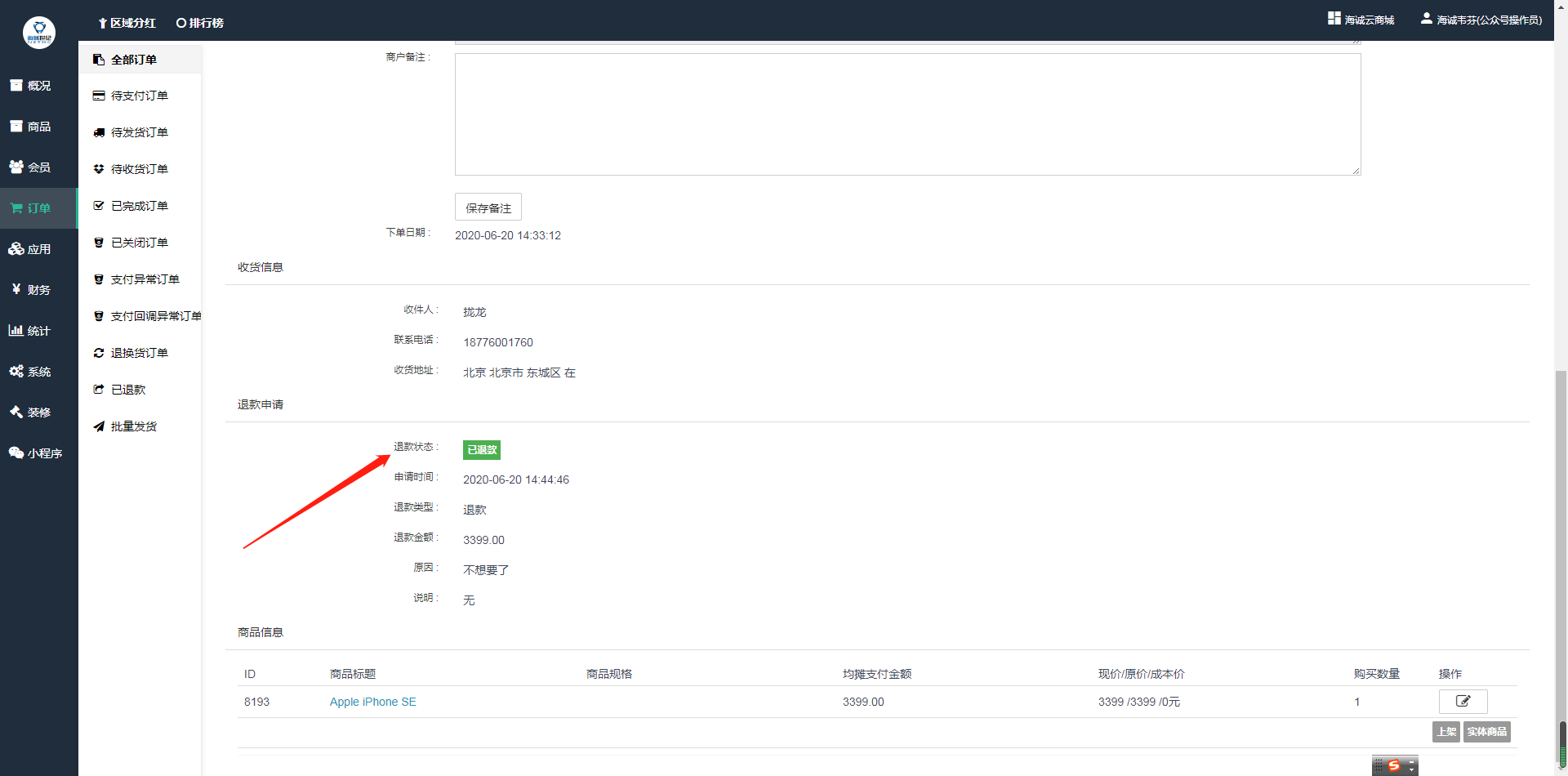The image size is (1568, 776).
Task: Open 装修 hammer icon in sidebar
Action: coord(16,412)
